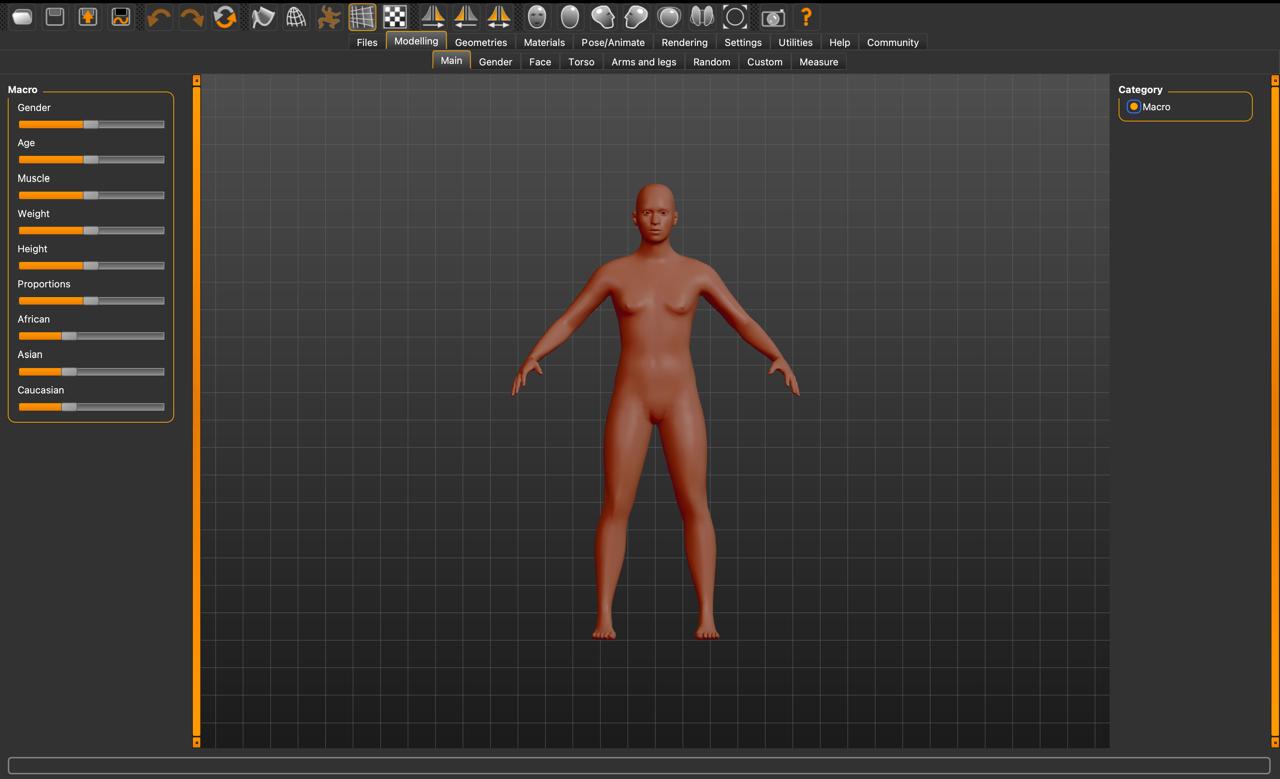1280x779 pixels.
Task: Go to the Measure sub-tab
Action: pyautogui.click(x=818, y=62)
